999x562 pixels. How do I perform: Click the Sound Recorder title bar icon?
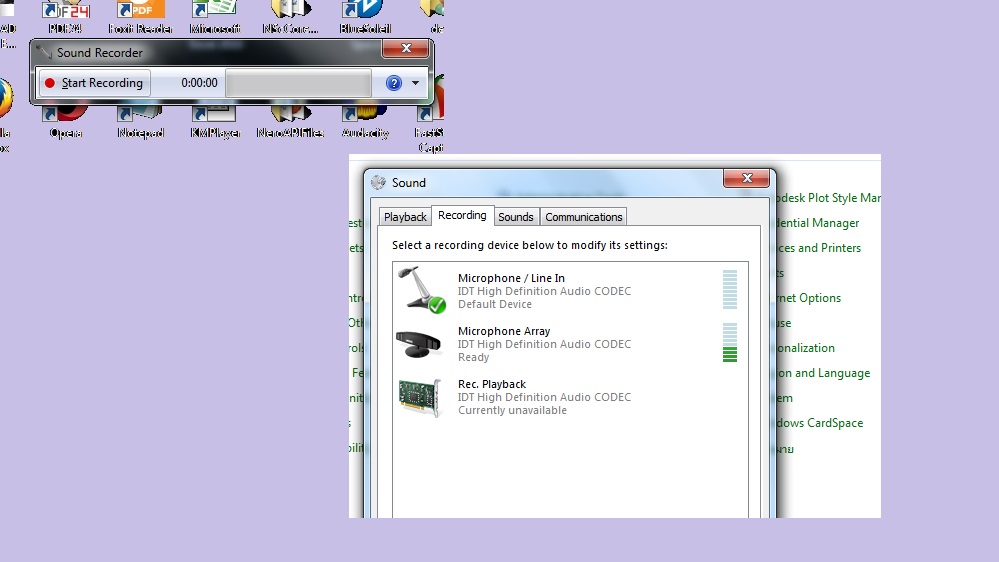(44, 52)
